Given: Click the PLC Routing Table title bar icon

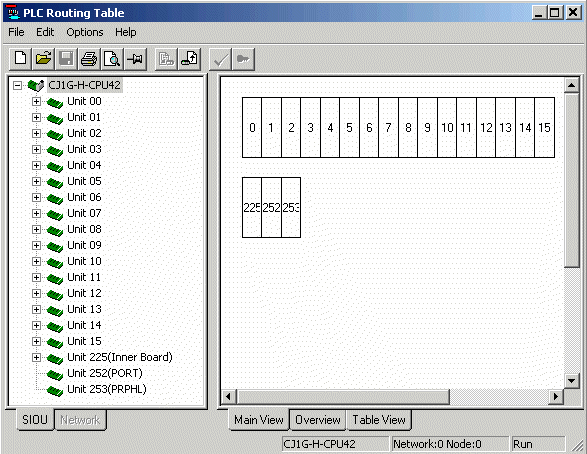Looking at the screenshot, I should click(x=13, y=12).
